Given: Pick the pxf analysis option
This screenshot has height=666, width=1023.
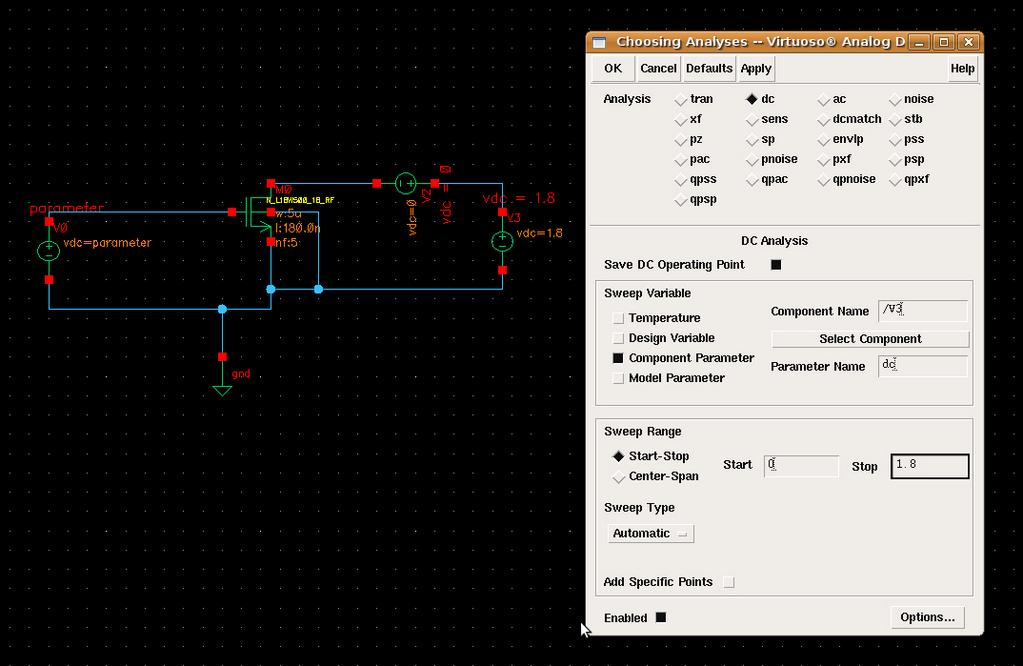Looking at the screenshot, I should click(x=823, y=160).
